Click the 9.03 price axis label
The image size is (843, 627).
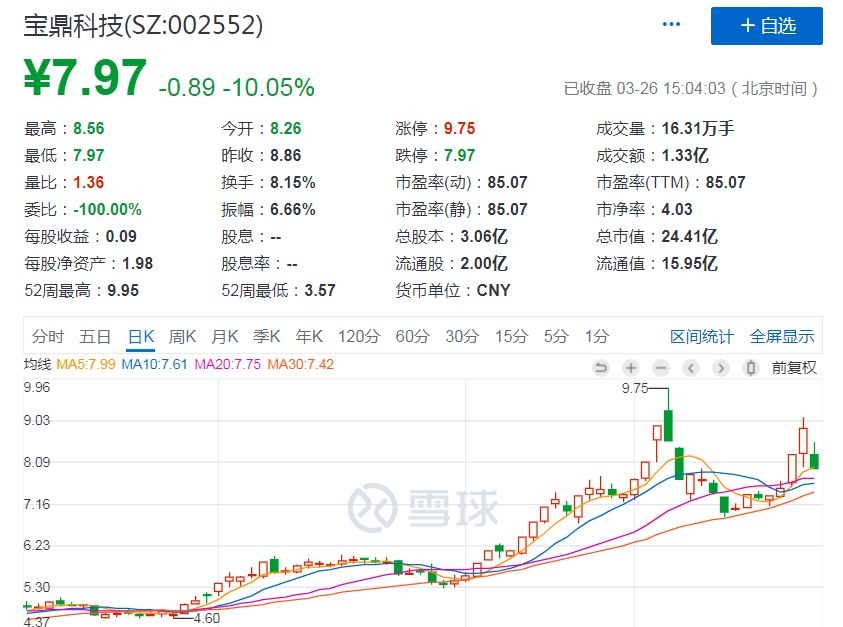(37, 420)
